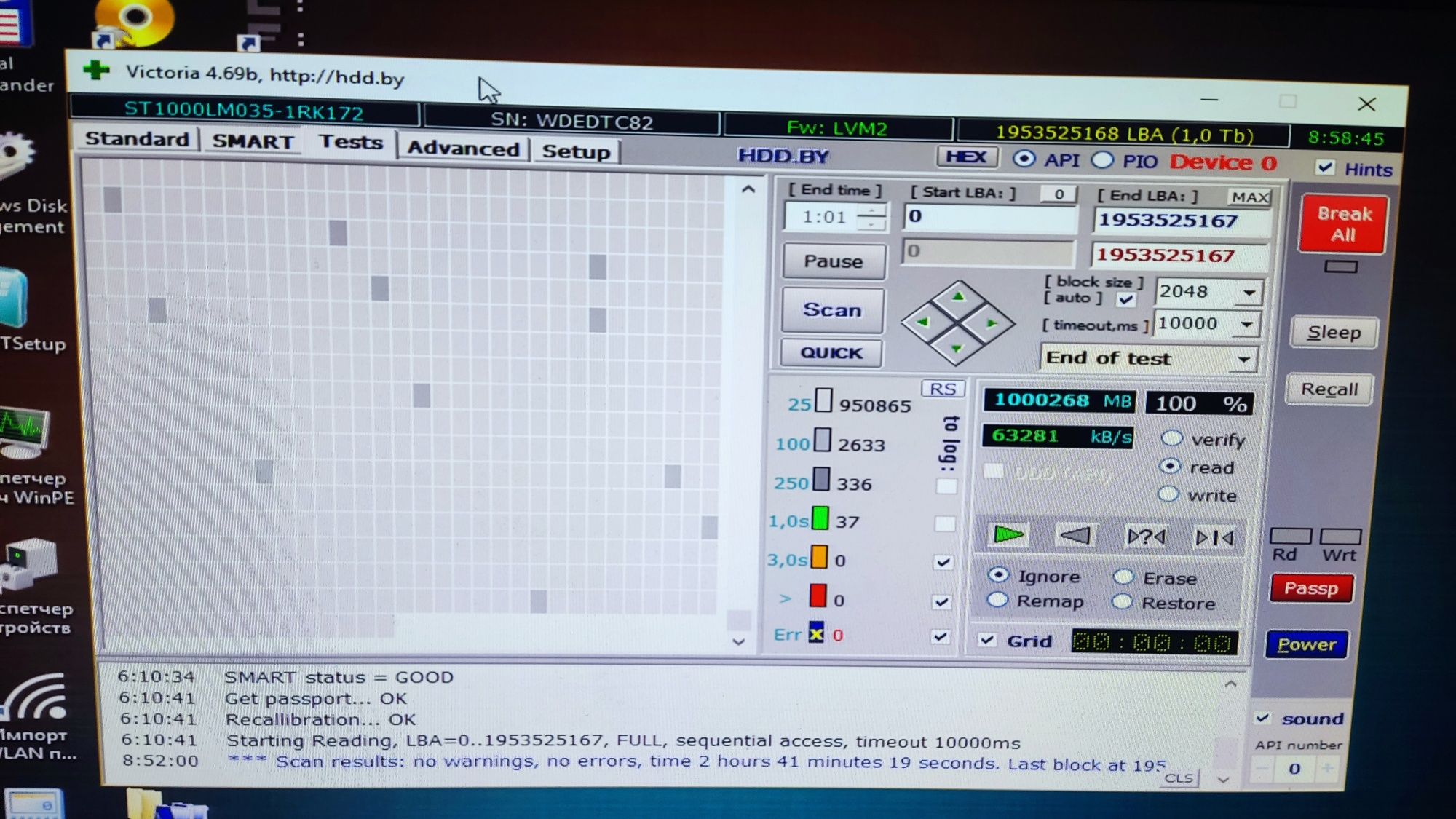Toggle the Grid checkbox

point(987,640)
